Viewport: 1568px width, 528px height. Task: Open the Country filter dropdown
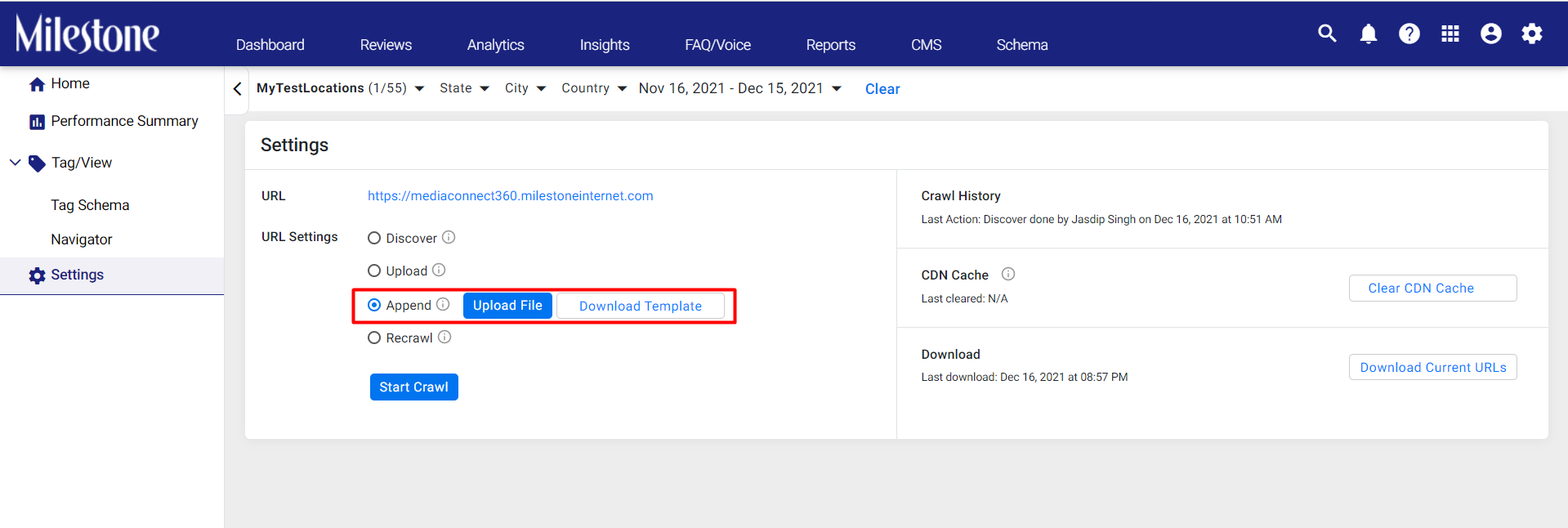[x=594, y=88]
